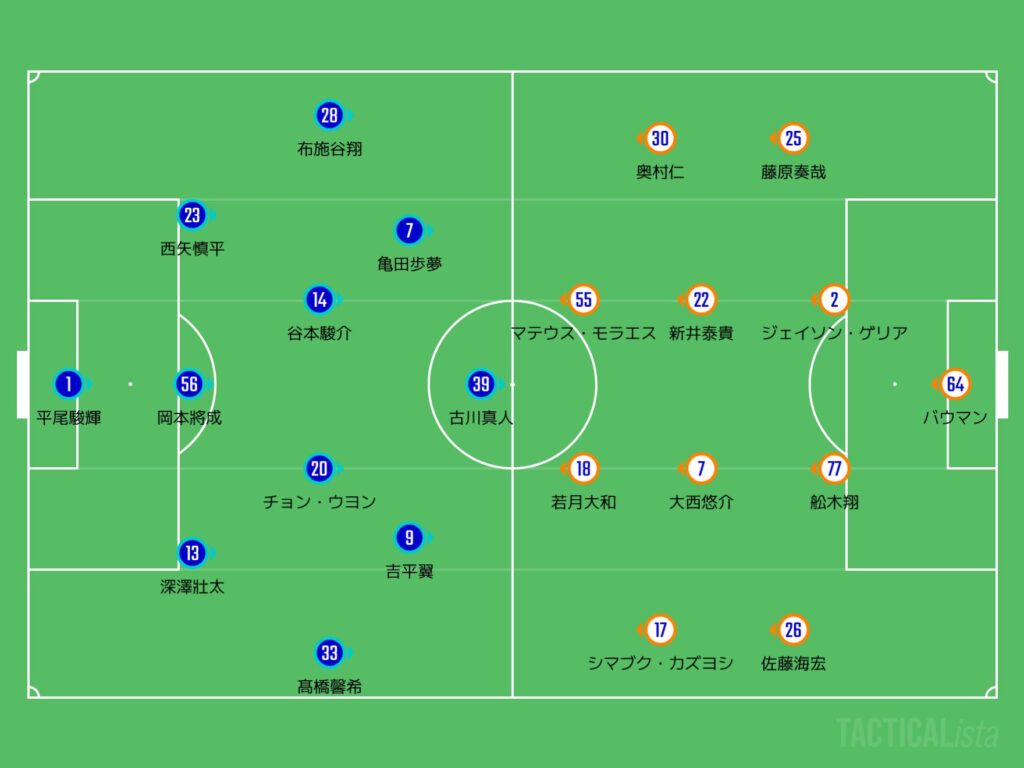Select blue marker number 9
Screen dimensions: 1024x768
[x=408, y=537]
